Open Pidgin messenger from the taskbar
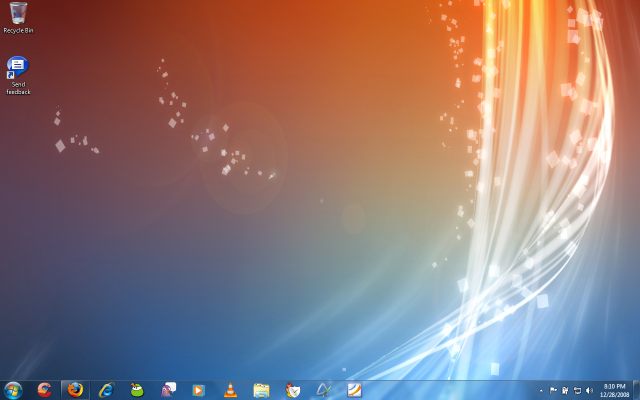Image resolution: width=640 pixels, height=400 pixels. point(168,390)
